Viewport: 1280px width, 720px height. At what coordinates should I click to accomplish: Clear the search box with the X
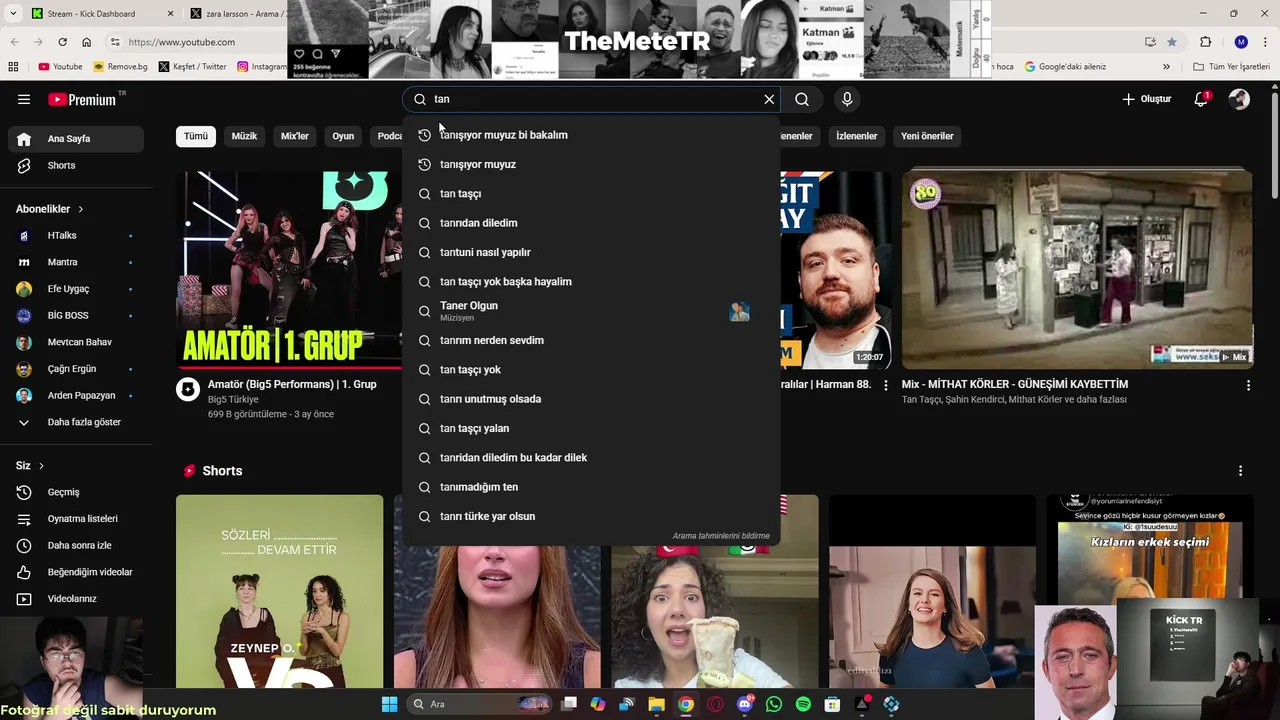click(x=769, y=99)
